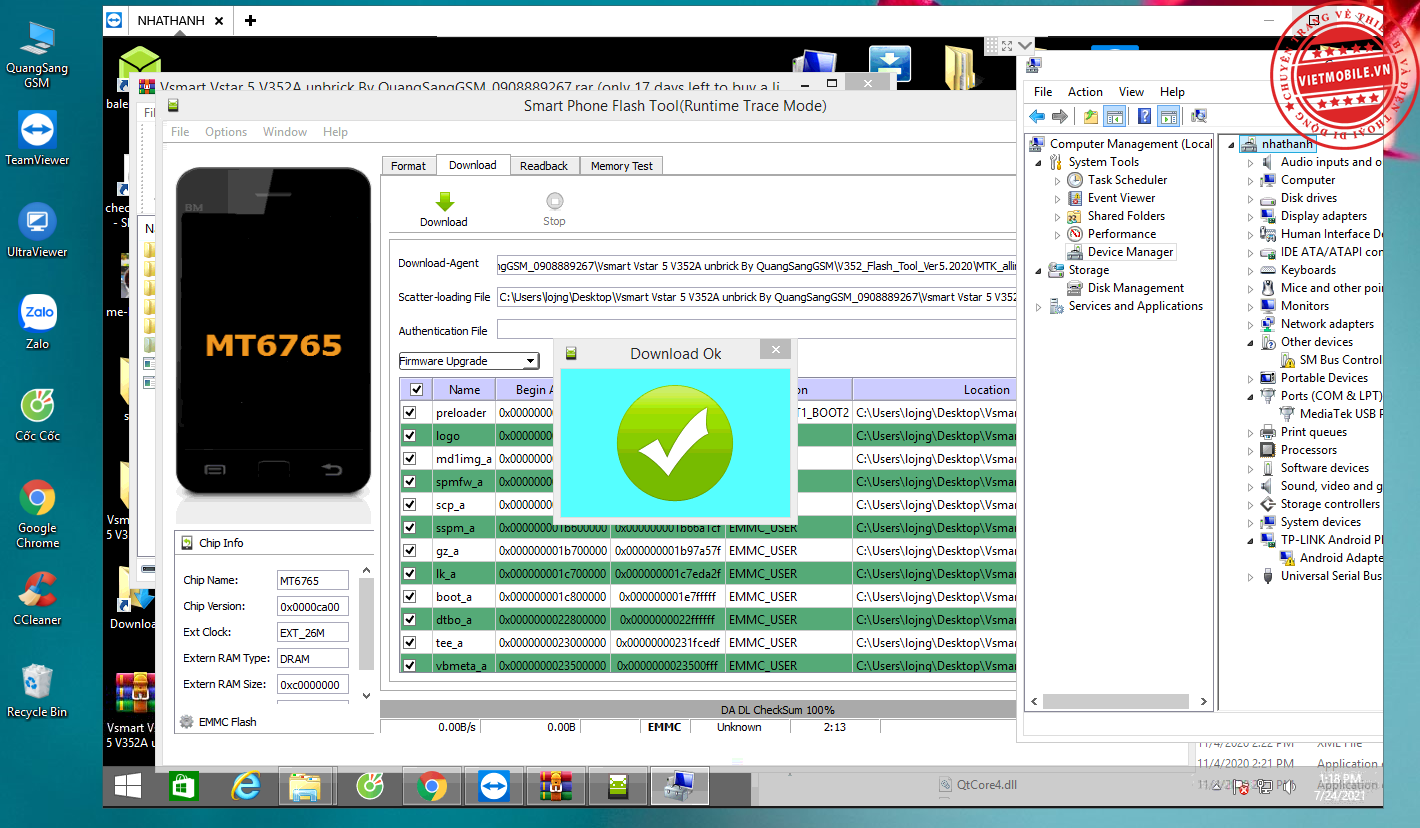Collapse the System Tools tree node
Image resolution: width=1420 pixels, height=828 pixels.
[x=1038, y=162]
